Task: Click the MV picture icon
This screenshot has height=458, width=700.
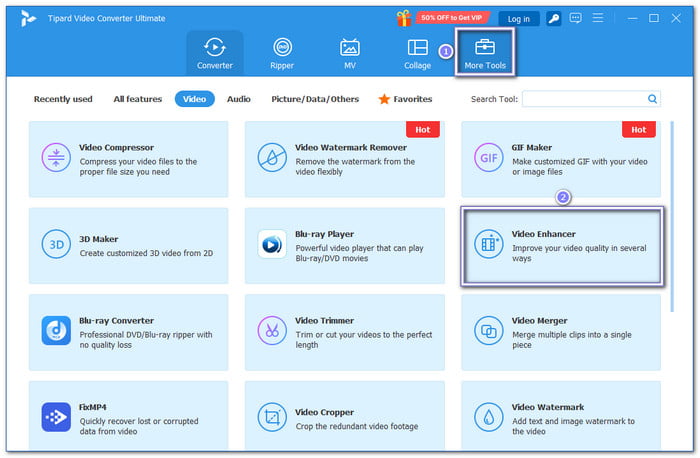Action: coord(350,47)
